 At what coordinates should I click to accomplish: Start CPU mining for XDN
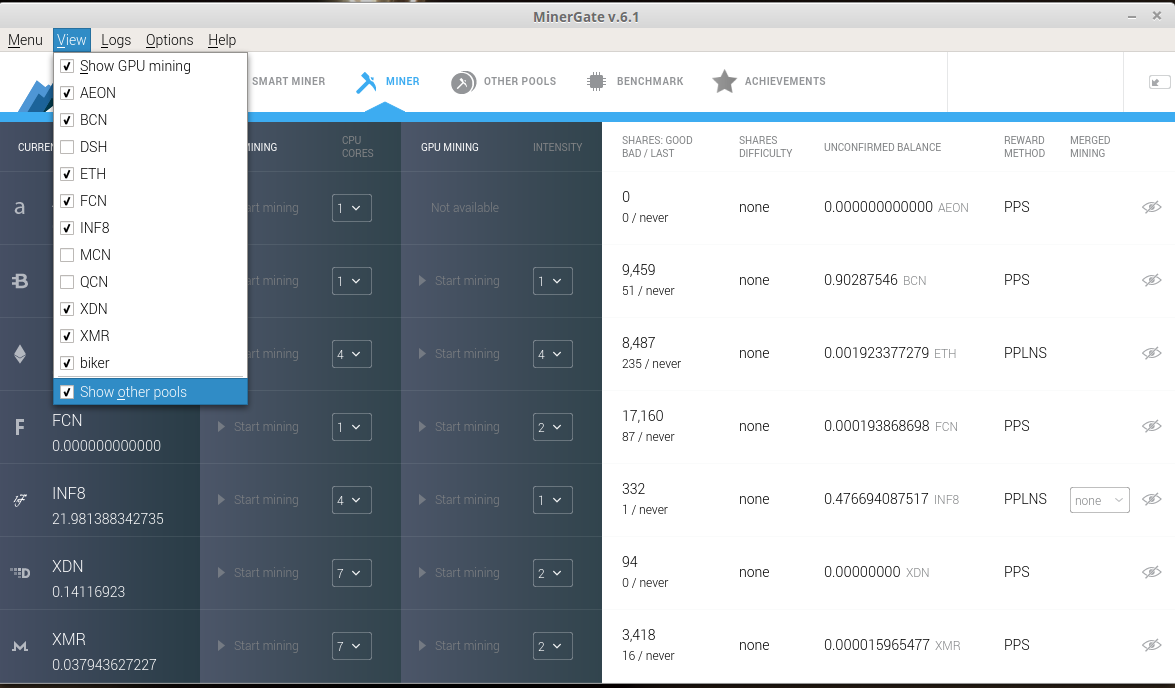point(258,573)
